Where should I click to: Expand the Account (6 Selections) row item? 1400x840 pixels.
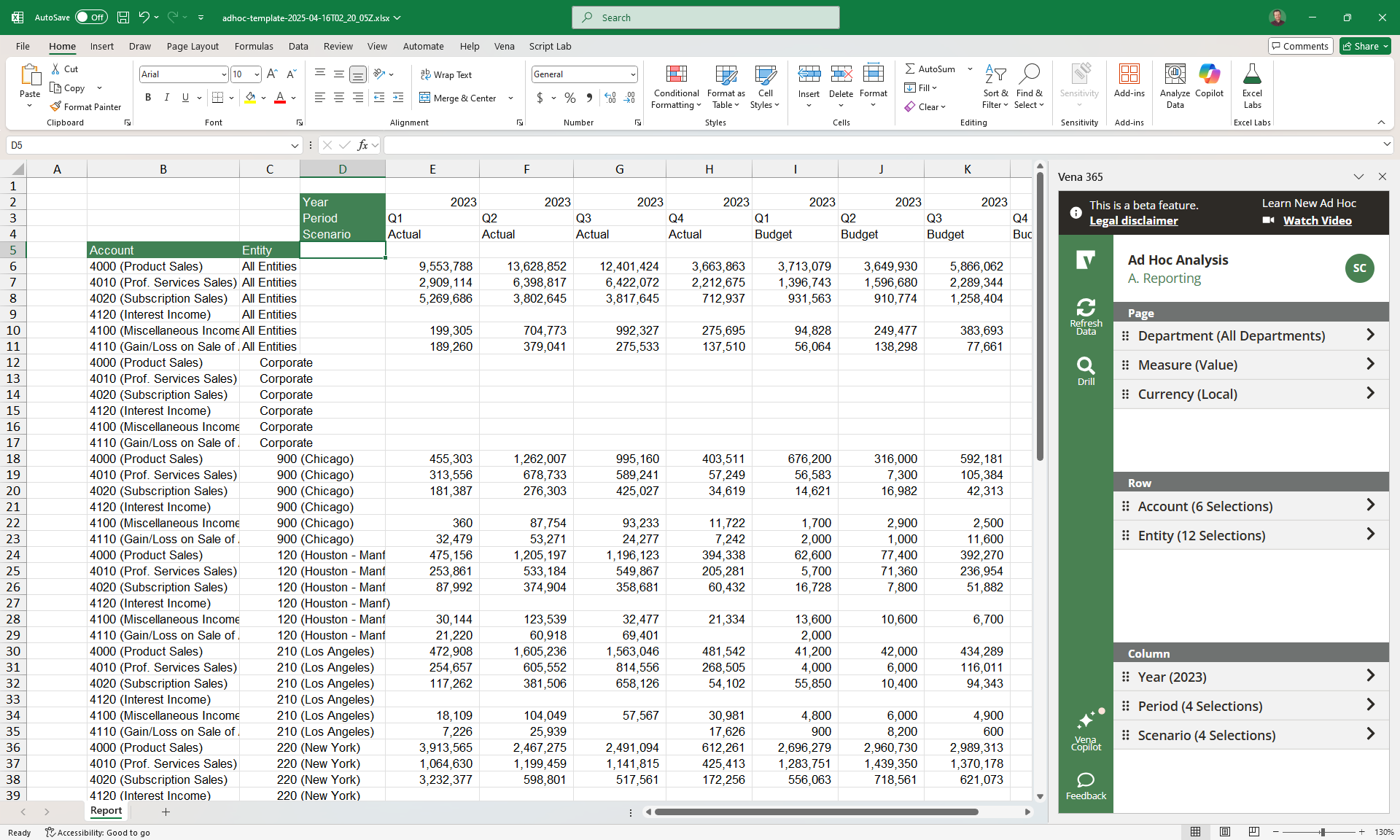1371,505
